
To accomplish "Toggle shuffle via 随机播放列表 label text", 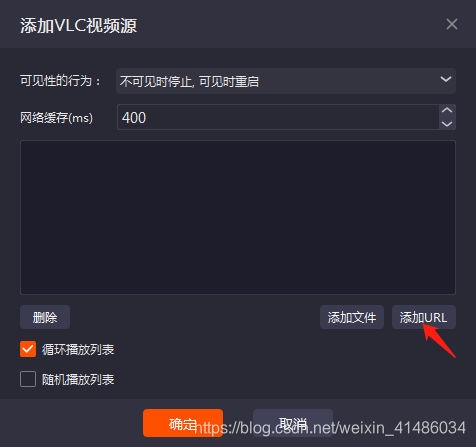I will [x=78, y=379].
